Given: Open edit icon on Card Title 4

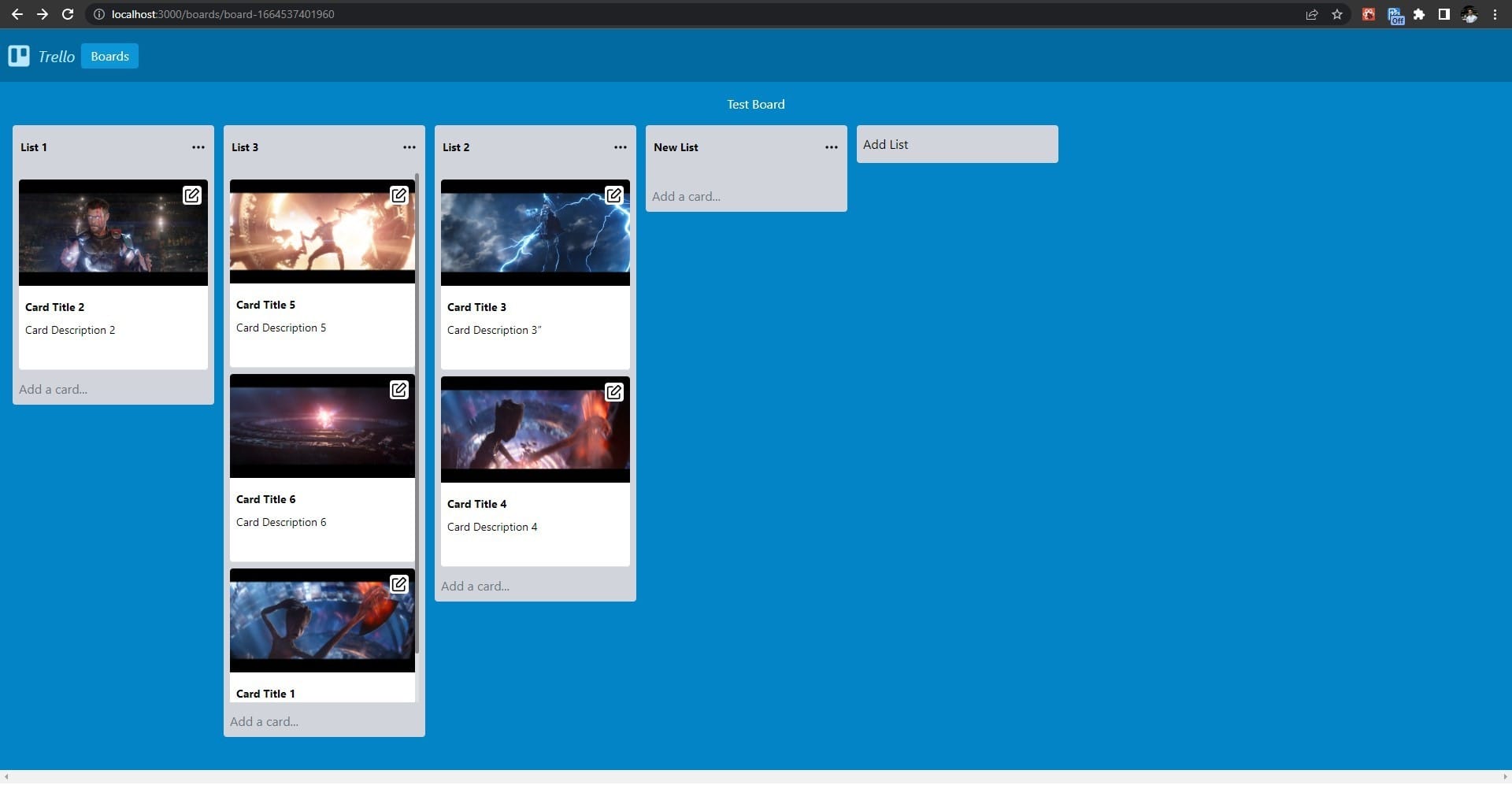Looking at the screenshot, I should point(613,392).
